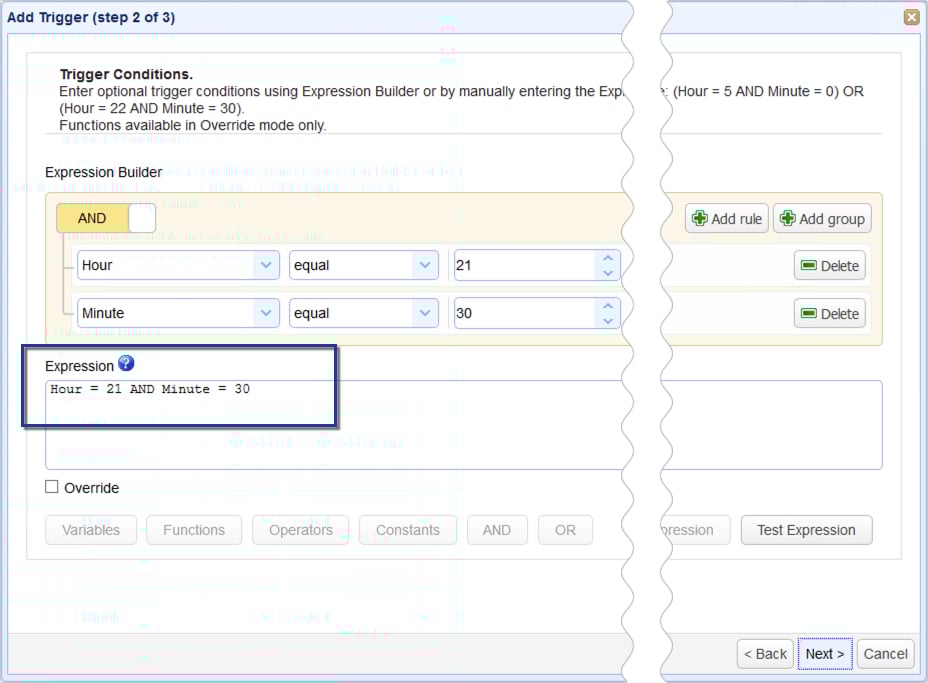Image resolution: width=928 pixels, height=683 pixels.
Task: Close the Add Trigger dialog with the X icon
Action: tap(912, 16)
